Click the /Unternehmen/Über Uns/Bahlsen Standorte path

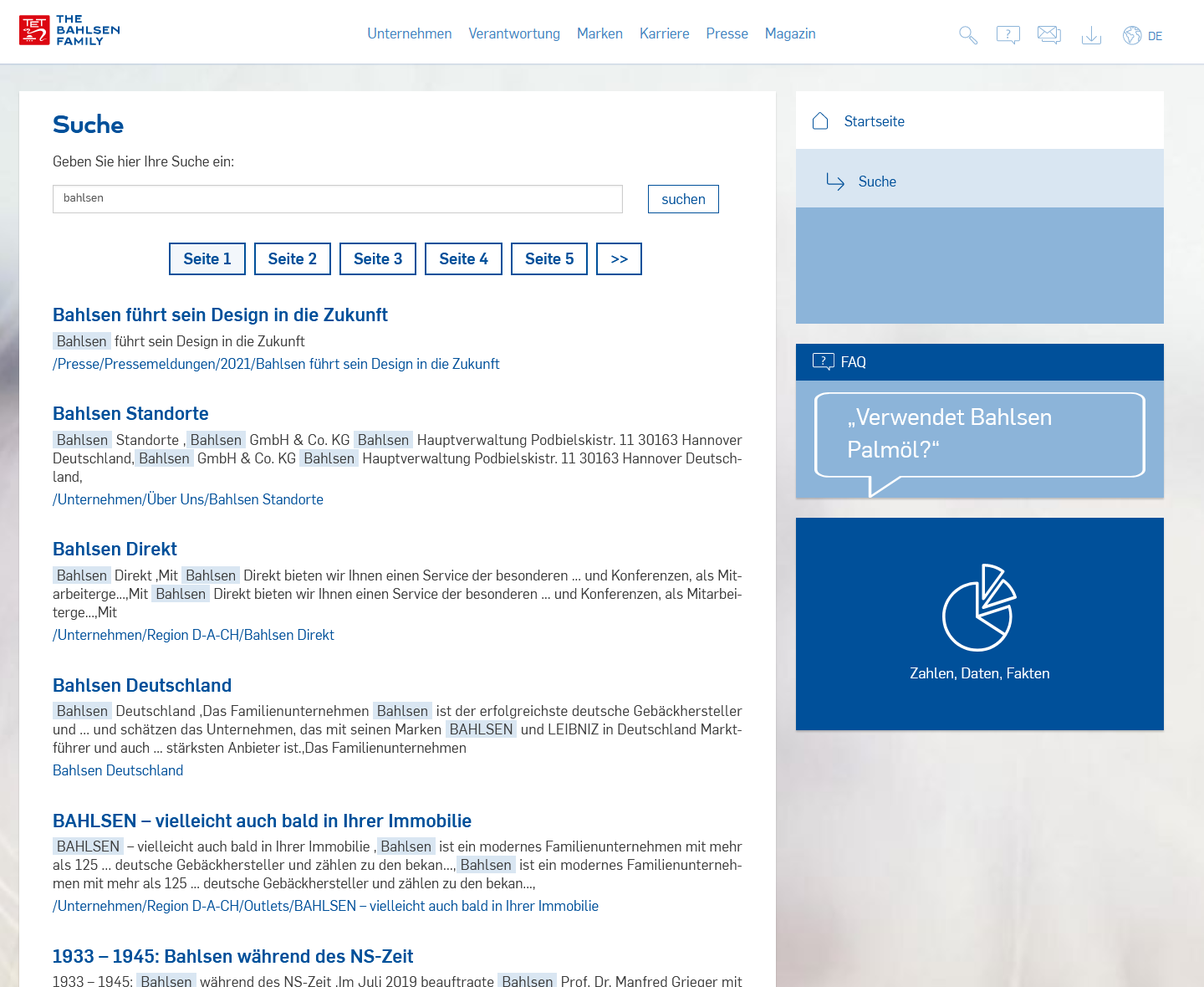coord(188,499)
